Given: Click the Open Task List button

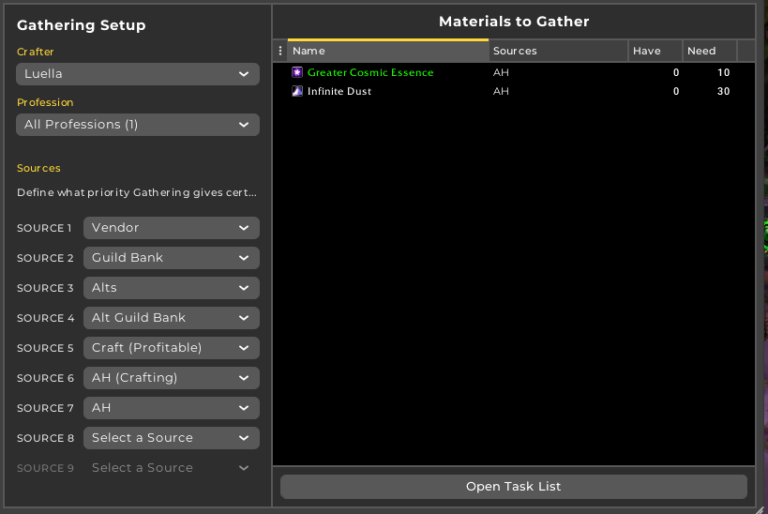Looking at the screenshot, I should (x=514, y=487).
